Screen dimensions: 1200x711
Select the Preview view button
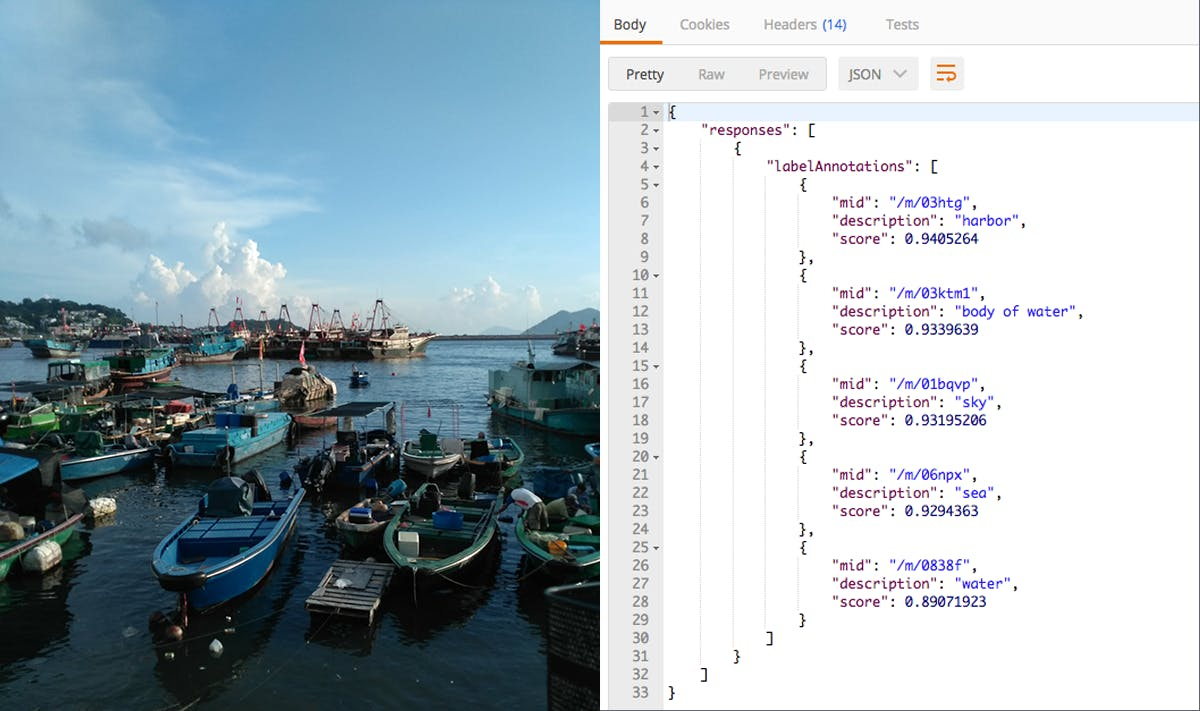(x=783, y=74)
